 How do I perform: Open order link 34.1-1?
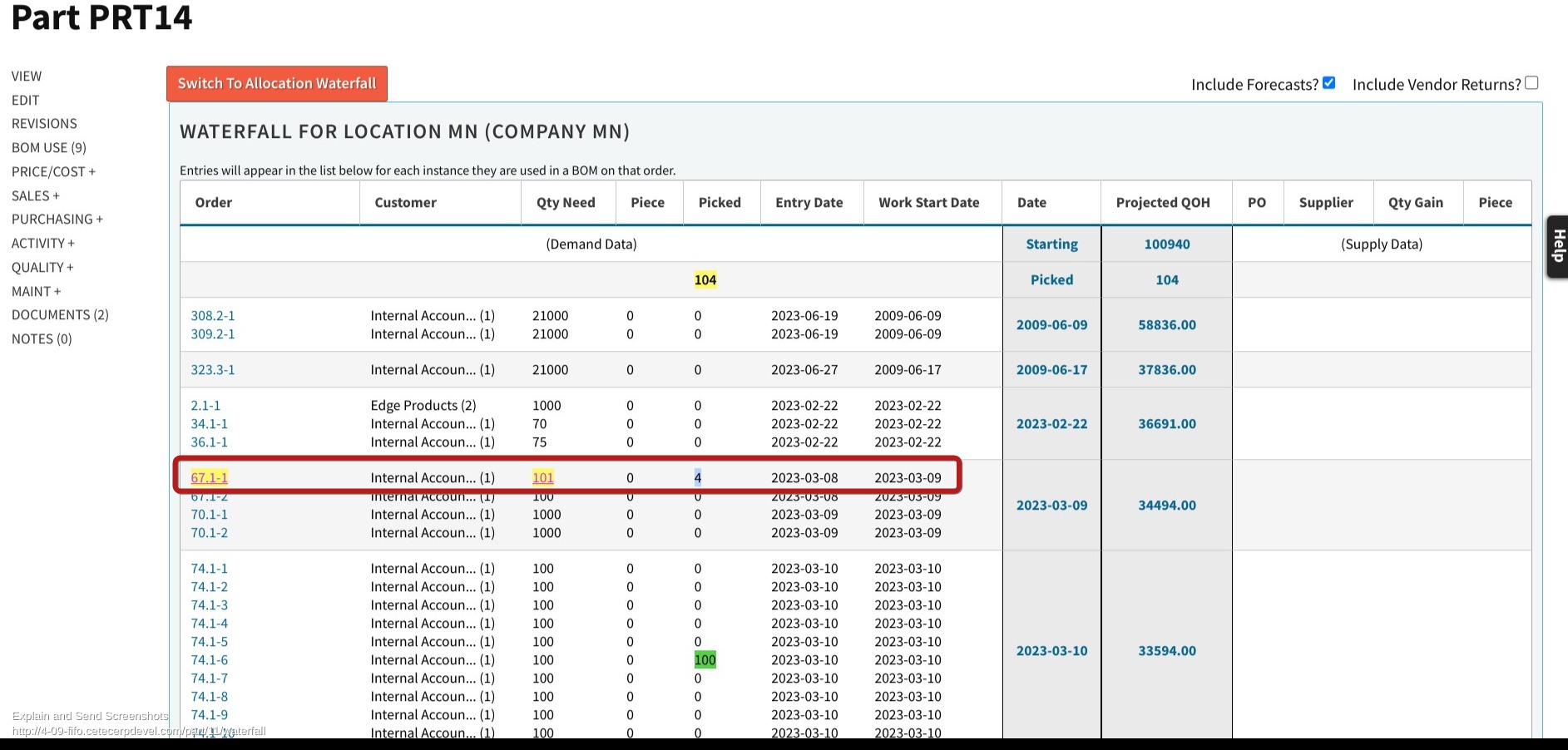tap(209, 424)
